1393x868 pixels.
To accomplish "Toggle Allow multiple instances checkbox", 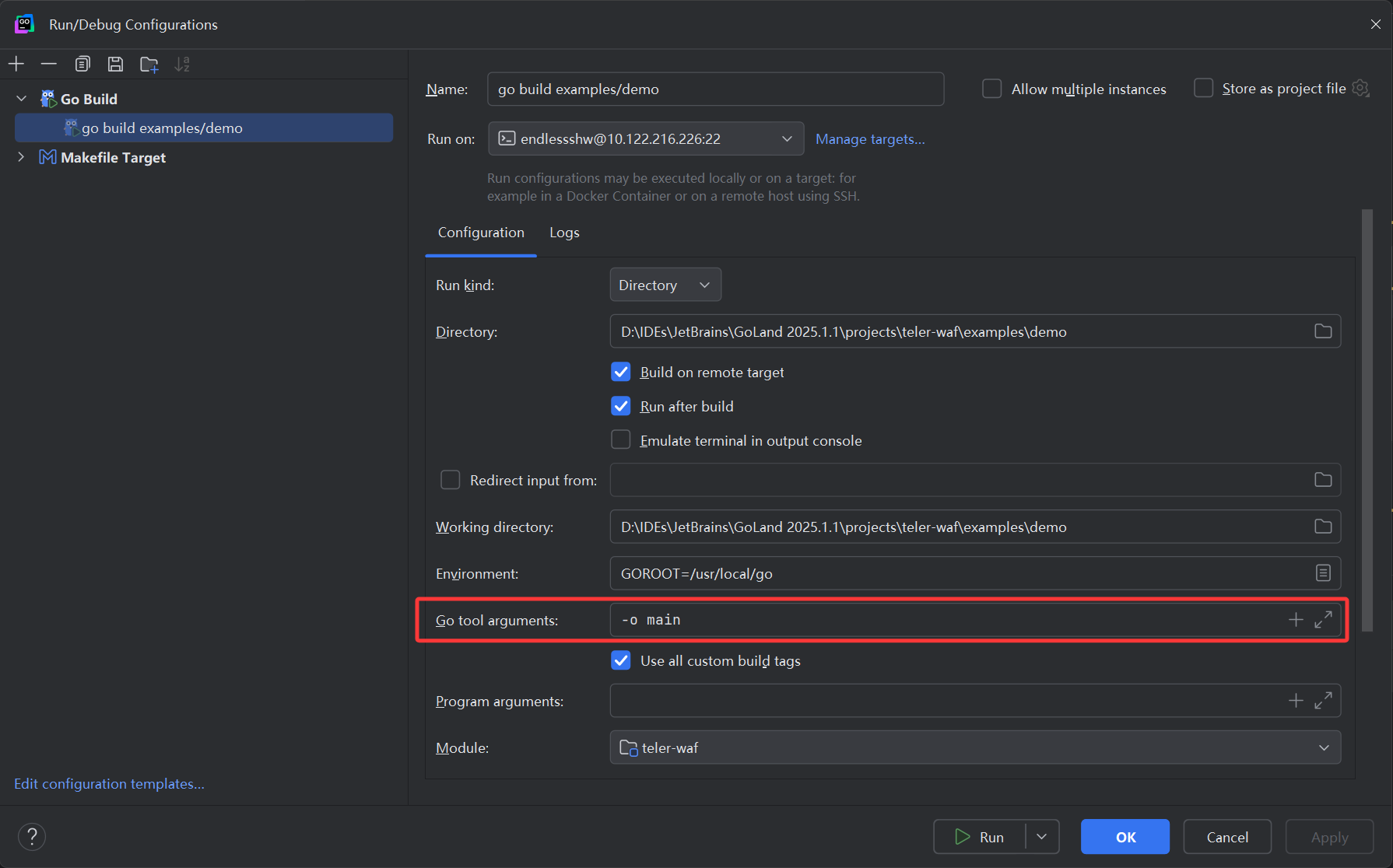I will coord(991,89).
